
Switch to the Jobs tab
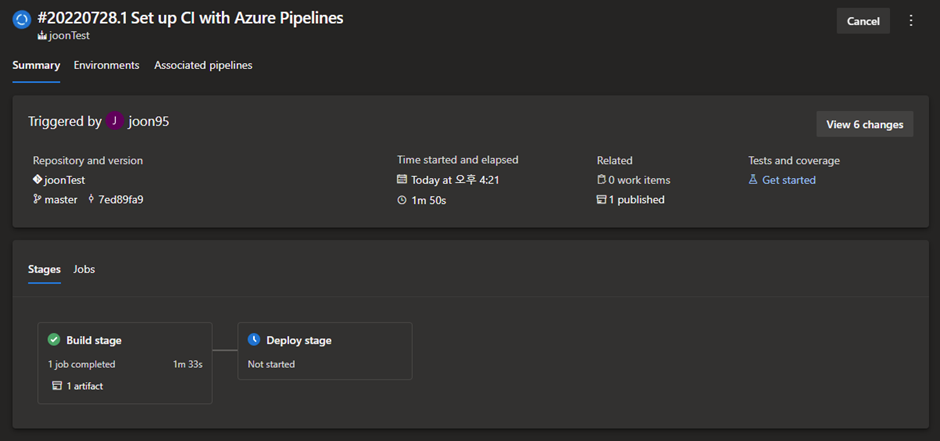point(84,269)
